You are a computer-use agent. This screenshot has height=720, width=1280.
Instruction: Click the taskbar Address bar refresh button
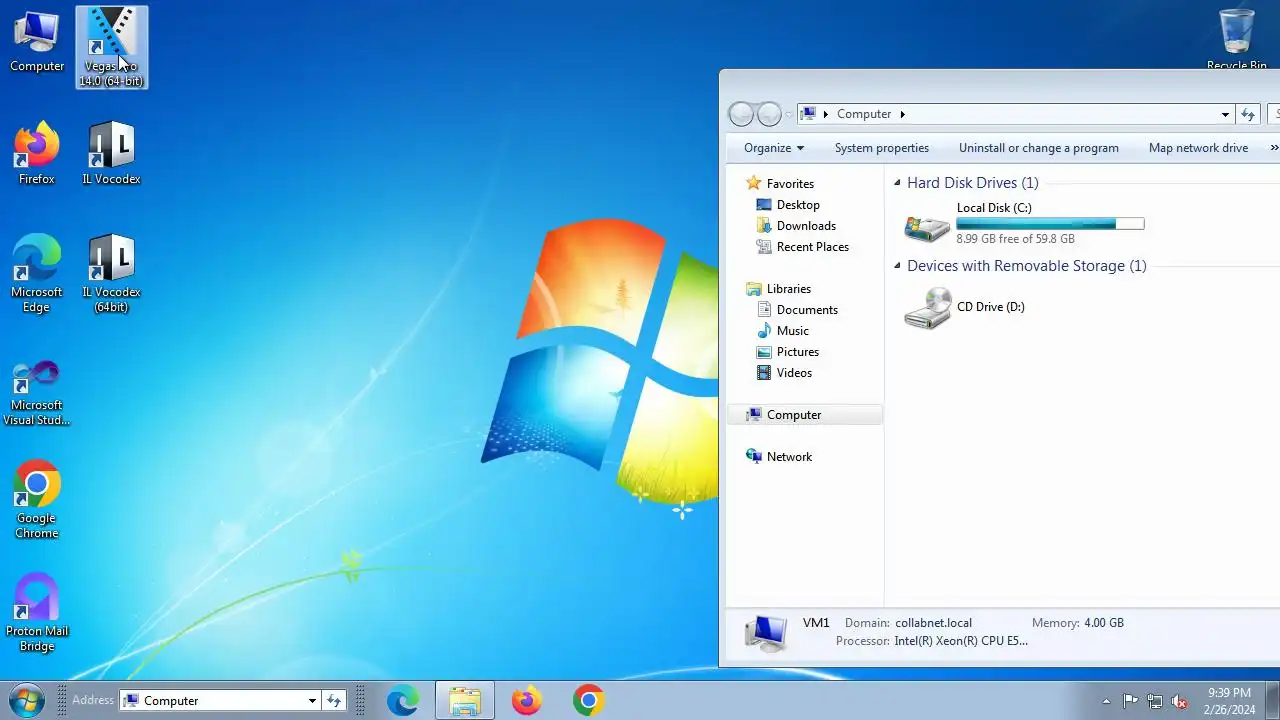334,701
